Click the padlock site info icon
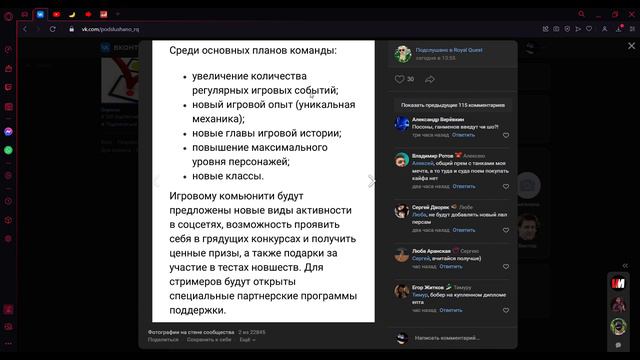This screenshot has width=640, height=360. point(71,29)
